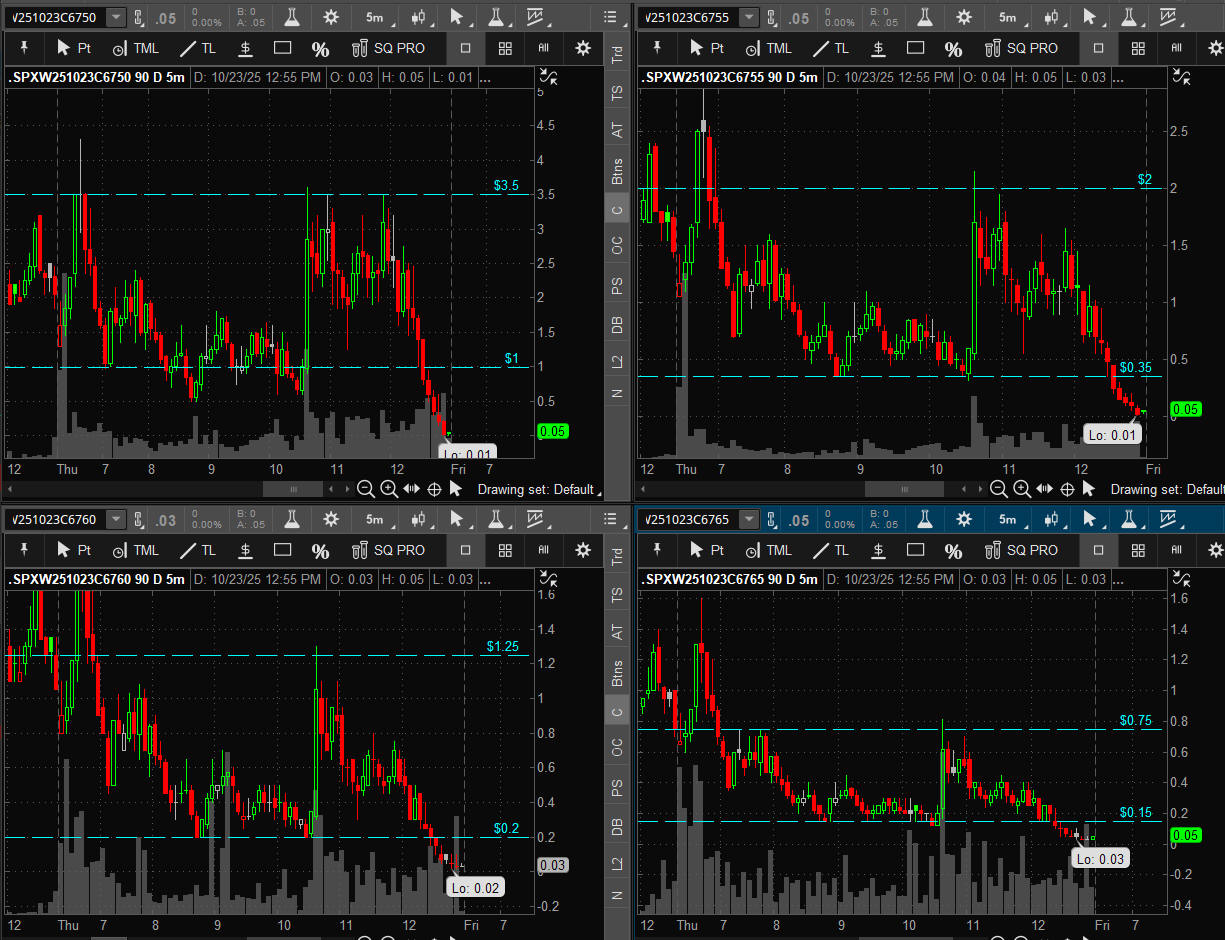The image size is (1225, 940).
Task: Toggle four-grid layout button in the C6755 toolbar
Action: pos(1138,48)
